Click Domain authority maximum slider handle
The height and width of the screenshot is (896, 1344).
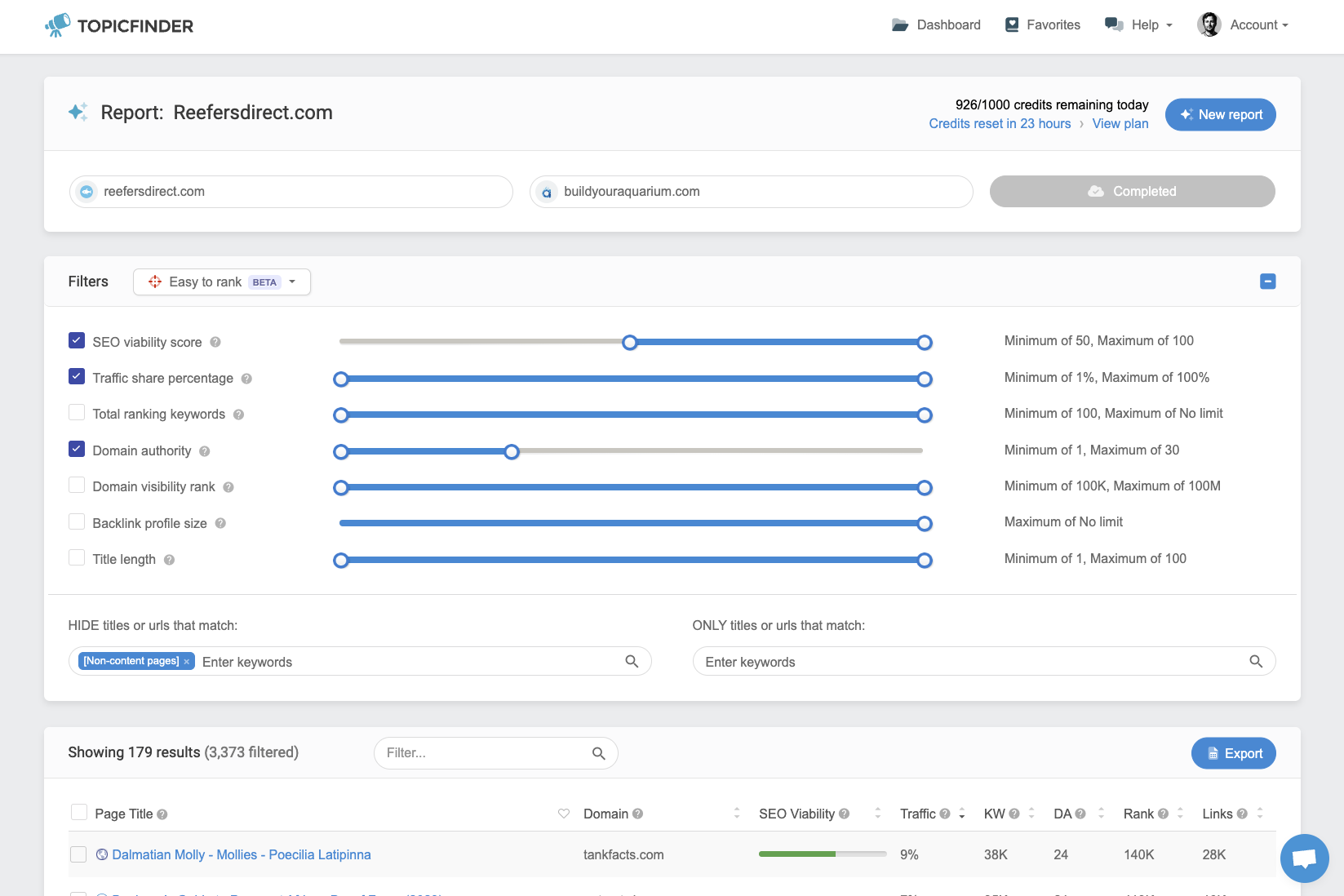coord(512,451)
